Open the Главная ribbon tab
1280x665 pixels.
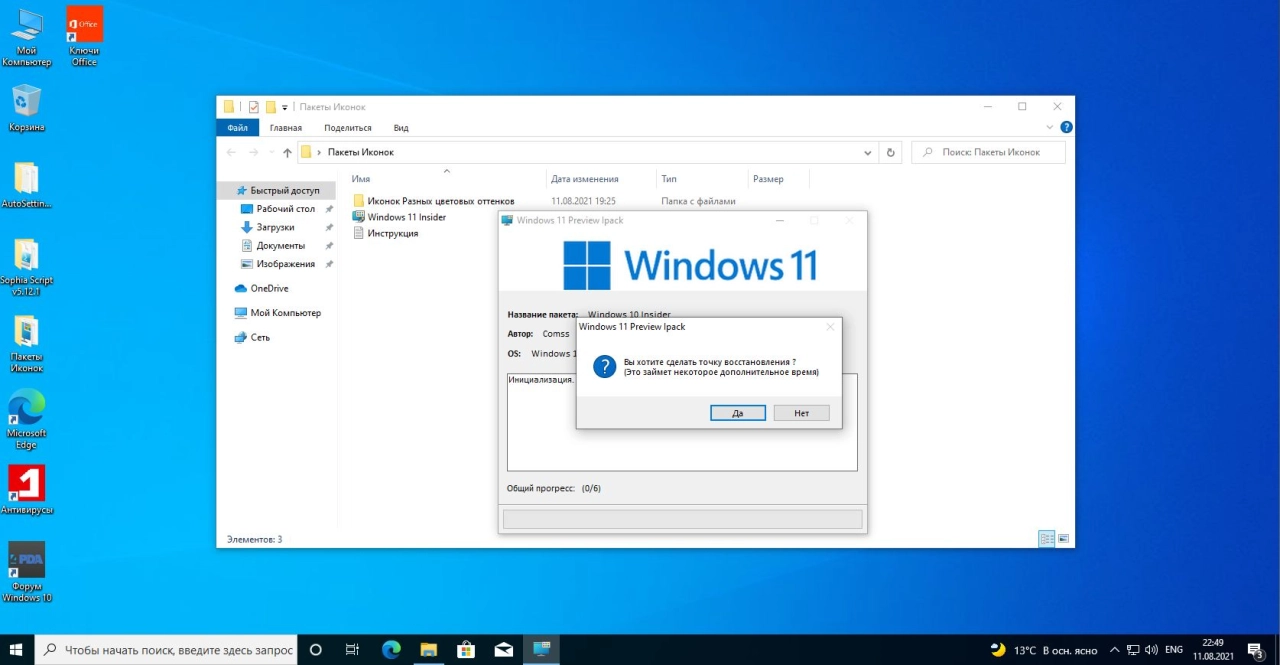tap(285, 128)
